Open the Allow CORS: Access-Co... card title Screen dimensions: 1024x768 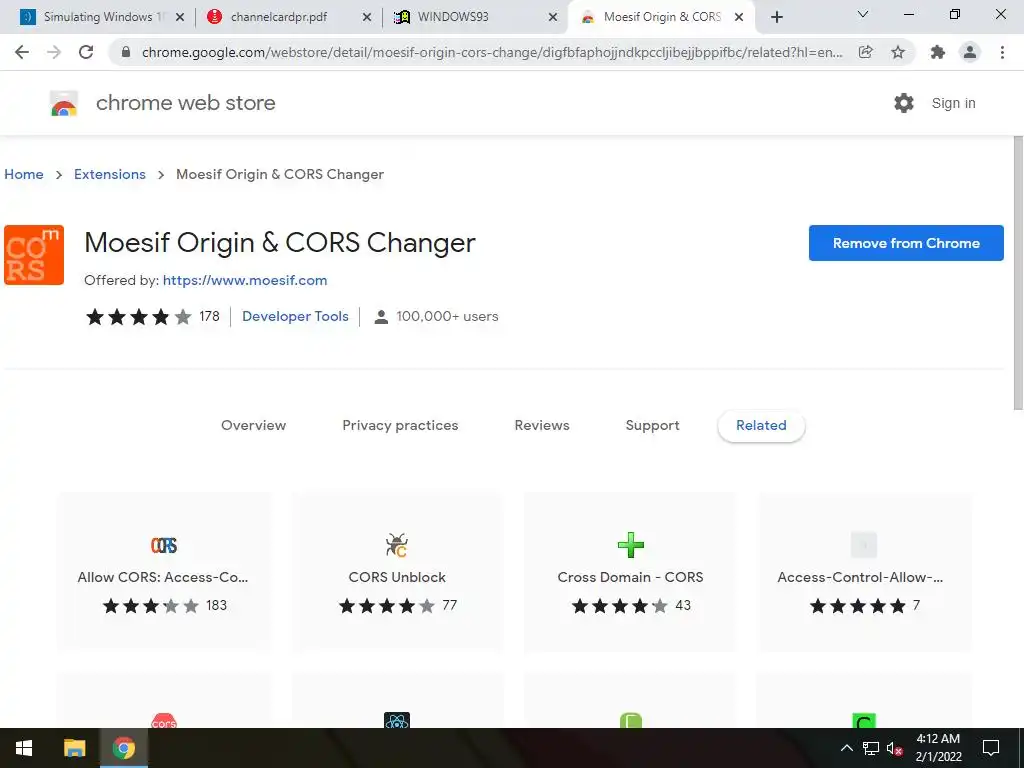click(x=163, y=577)
